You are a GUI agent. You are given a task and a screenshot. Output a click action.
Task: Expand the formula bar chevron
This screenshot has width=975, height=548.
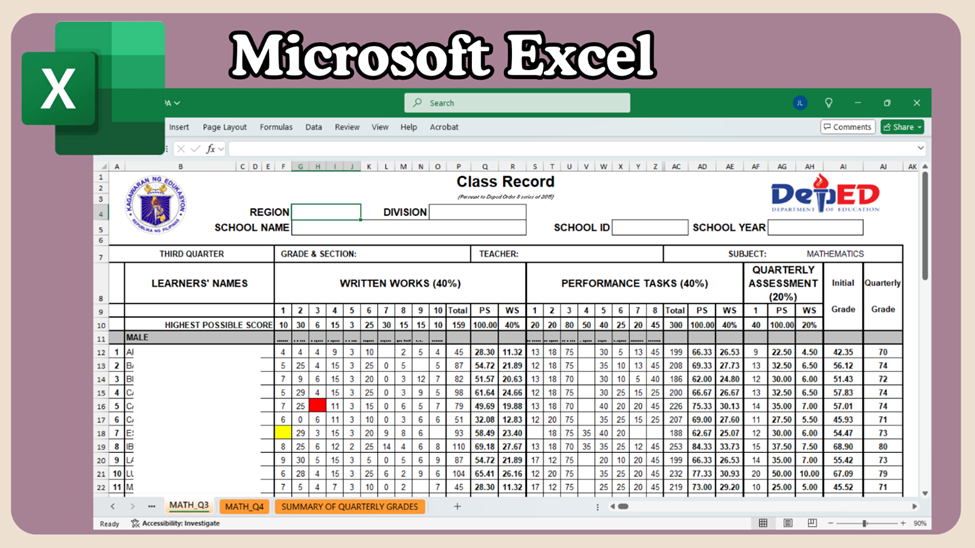point(920,148)
